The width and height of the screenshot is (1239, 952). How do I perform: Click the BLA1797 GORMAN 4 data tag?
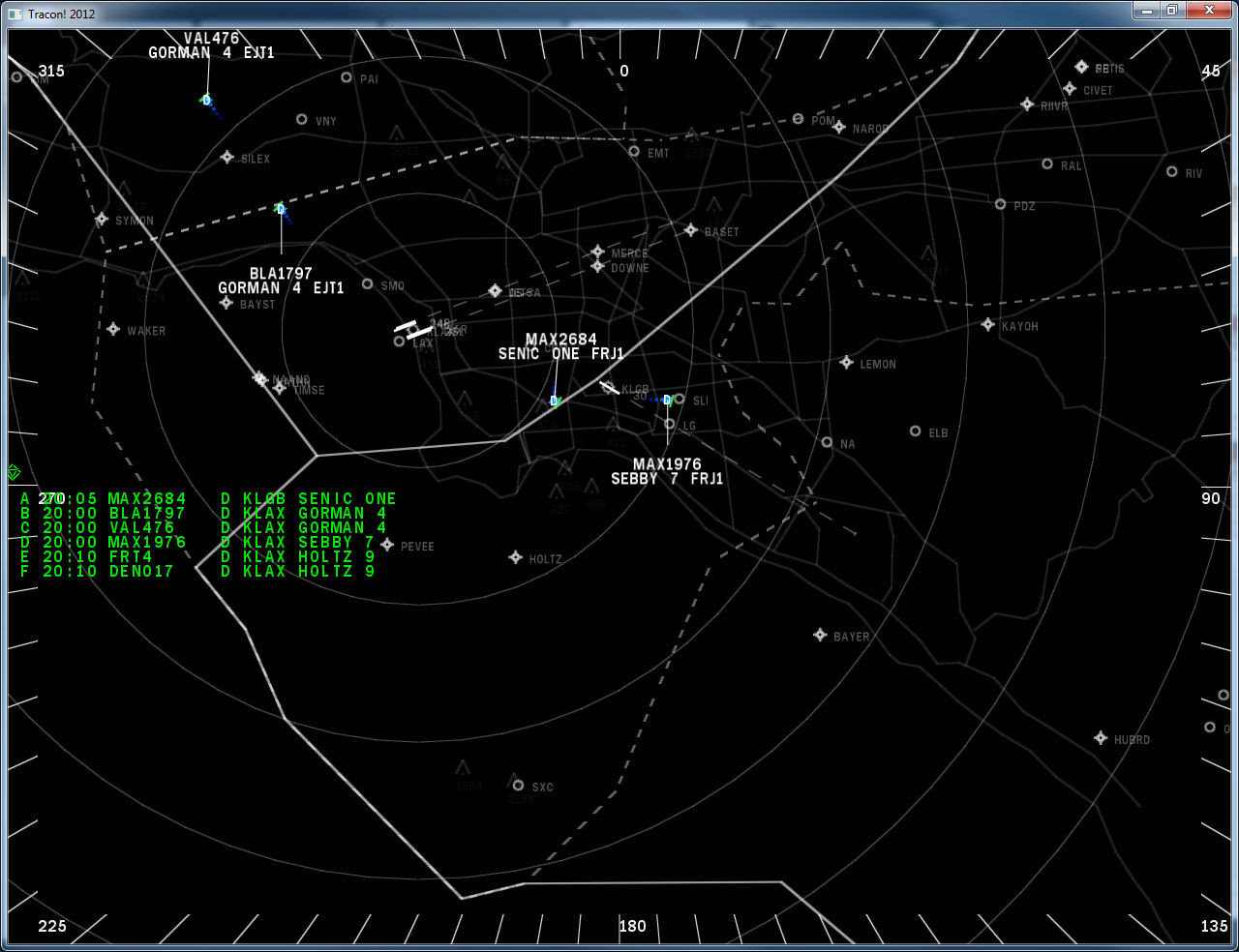point(281,281)
